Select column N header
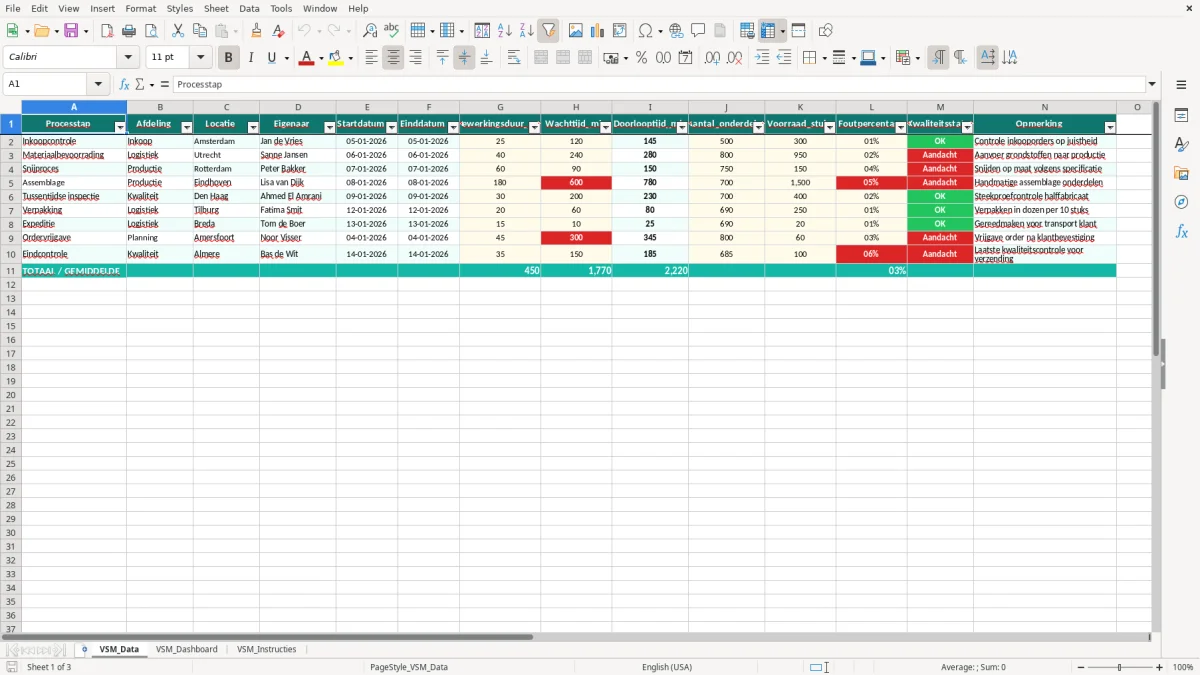 (1045, 107)
